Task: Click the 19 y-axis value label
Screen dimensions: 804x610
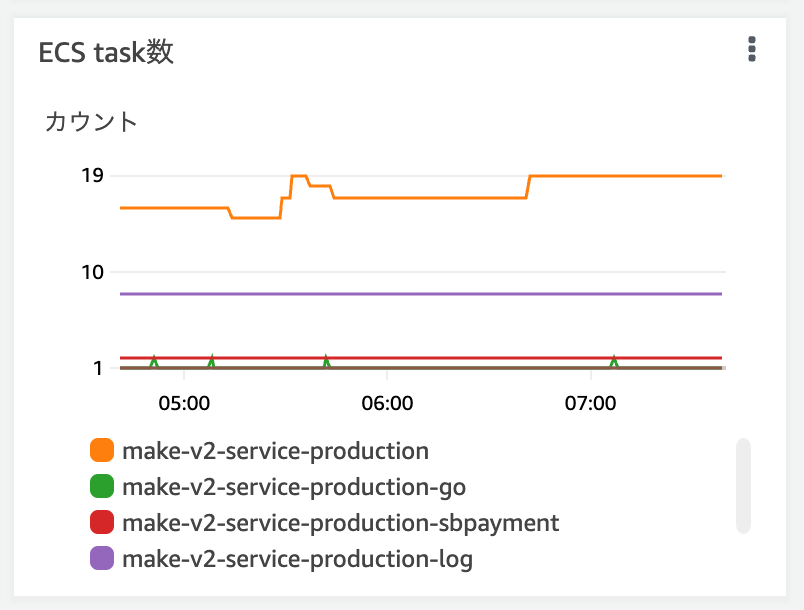Action: pos(92,176)
